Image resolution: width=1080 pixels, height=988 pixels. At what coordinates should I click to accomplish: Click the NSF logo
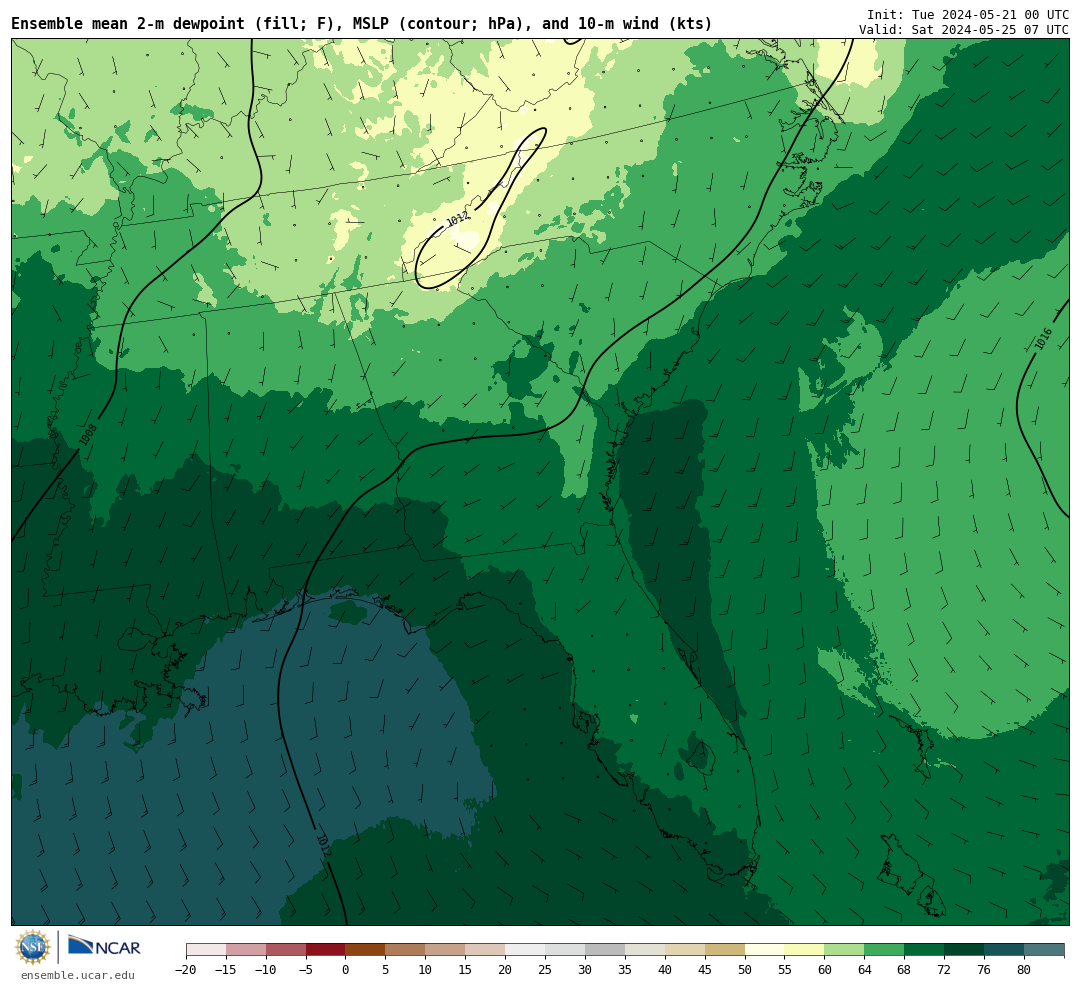click(x=33, y=947)
